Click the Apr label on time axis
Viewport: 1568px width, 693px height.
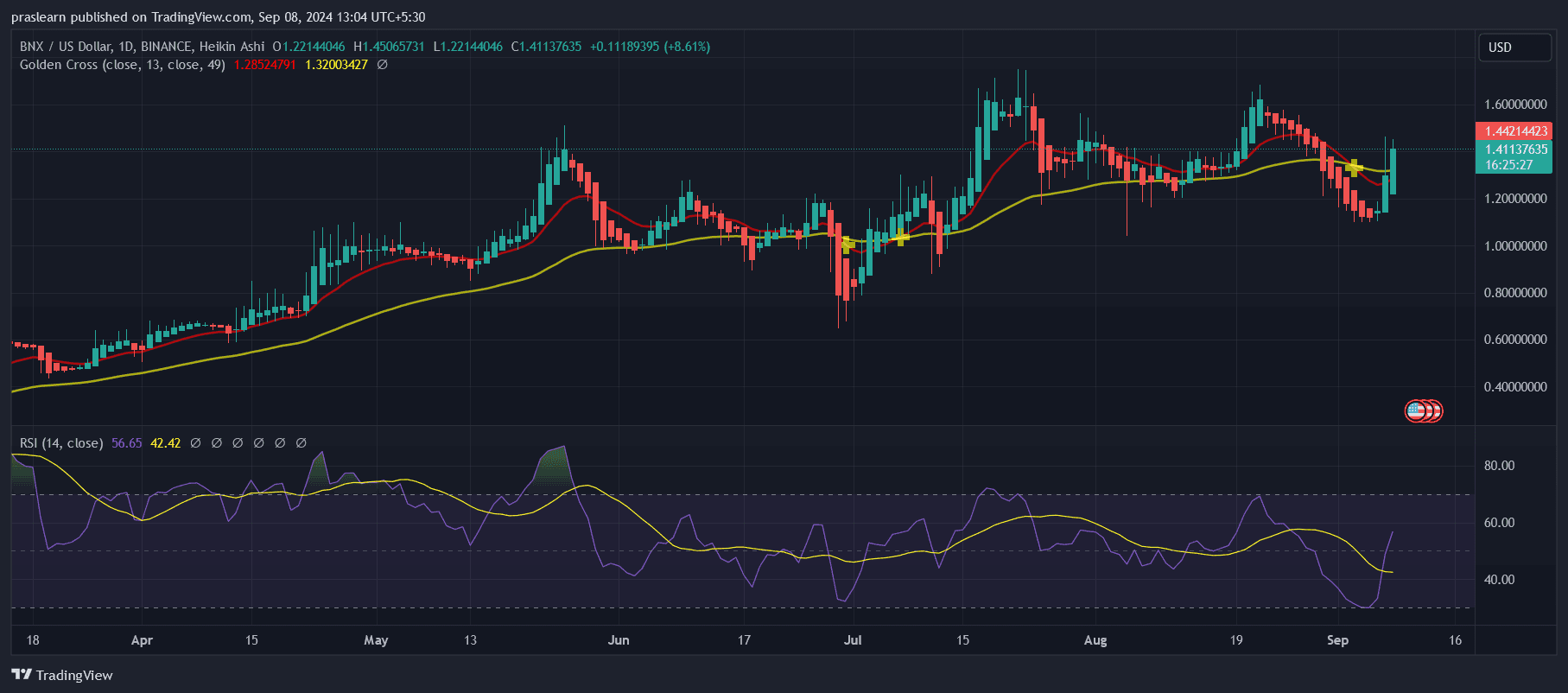pos(142,640)
